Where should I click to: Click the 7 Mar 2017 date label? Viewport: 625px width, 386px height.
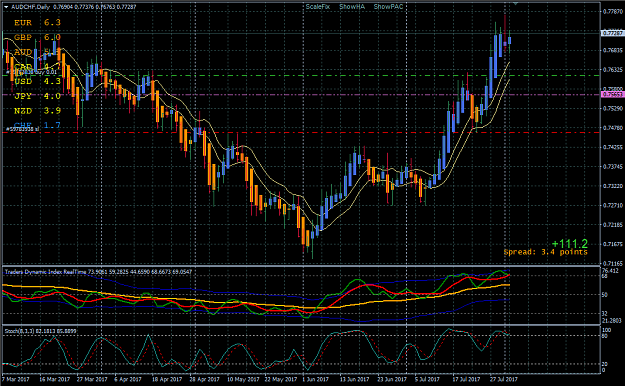[x=16, y=379]
